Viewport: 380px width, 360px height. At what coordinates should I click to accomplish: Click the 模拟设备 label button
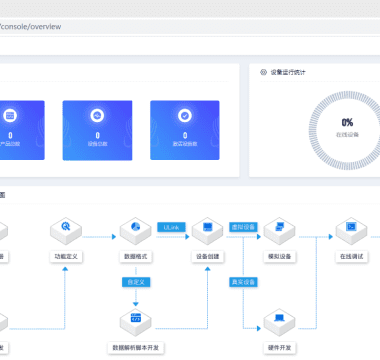(279, 256)
